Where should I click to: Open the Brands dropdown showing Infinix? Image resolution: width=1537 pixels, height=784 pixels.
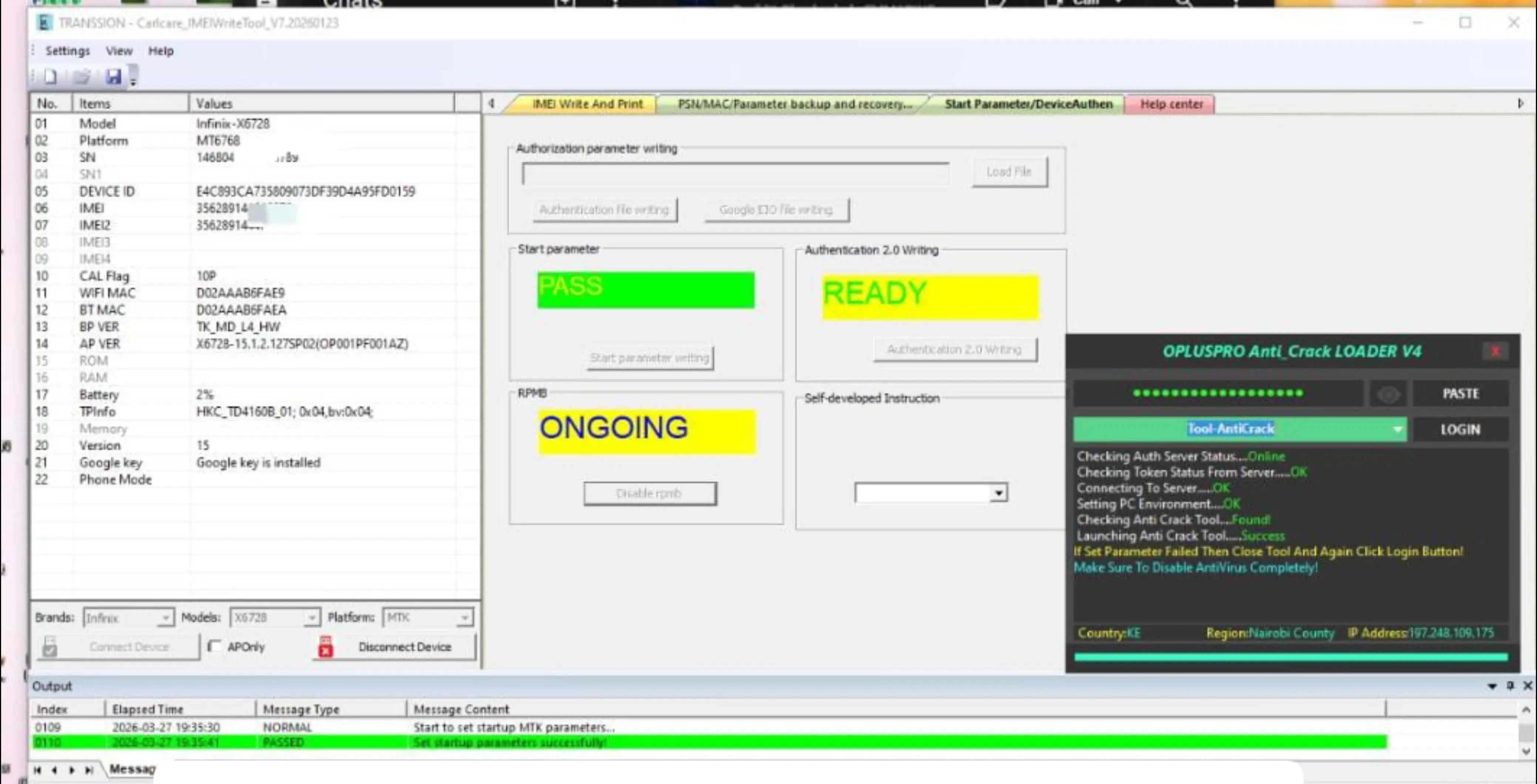pyautogui.click(x=128, y=618)
